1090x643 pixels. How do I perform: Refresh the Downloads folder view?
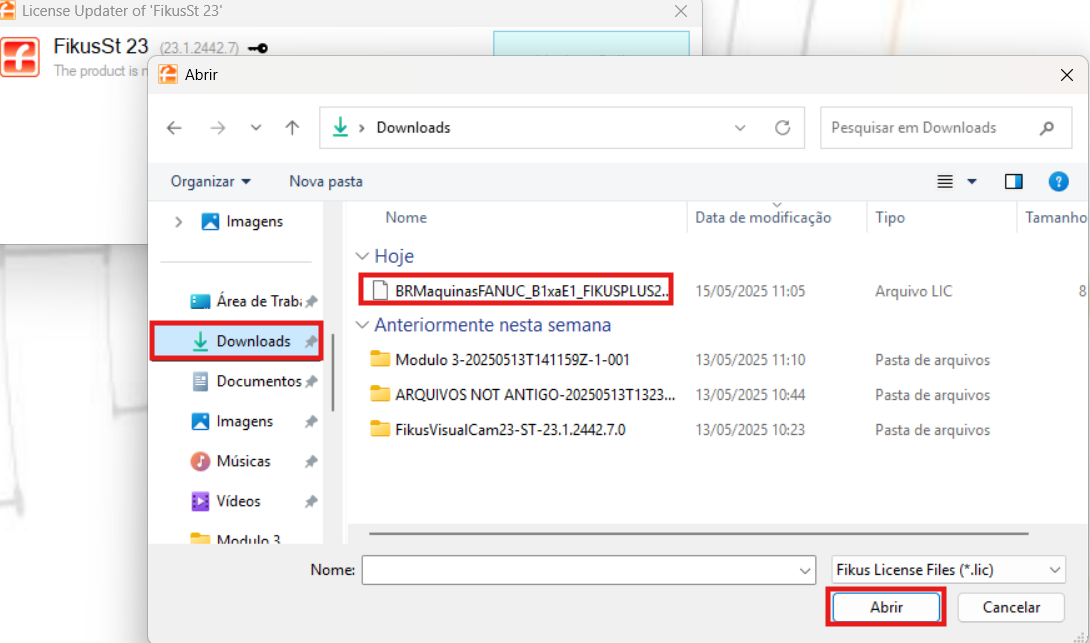tap(783, 128)
